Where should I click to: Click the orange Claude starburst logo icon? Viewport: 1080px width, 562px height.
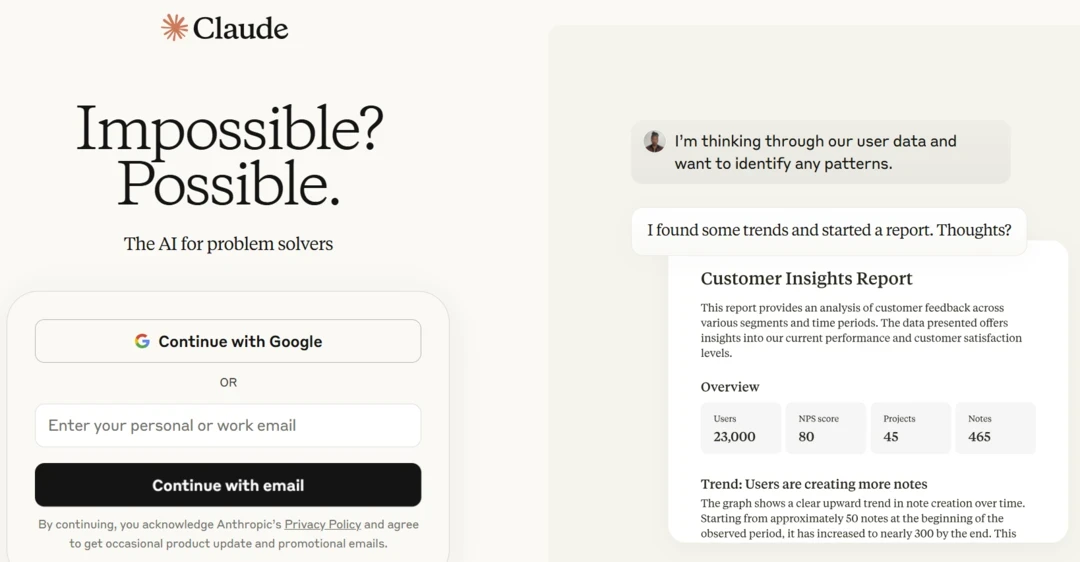tap(175, 28)
